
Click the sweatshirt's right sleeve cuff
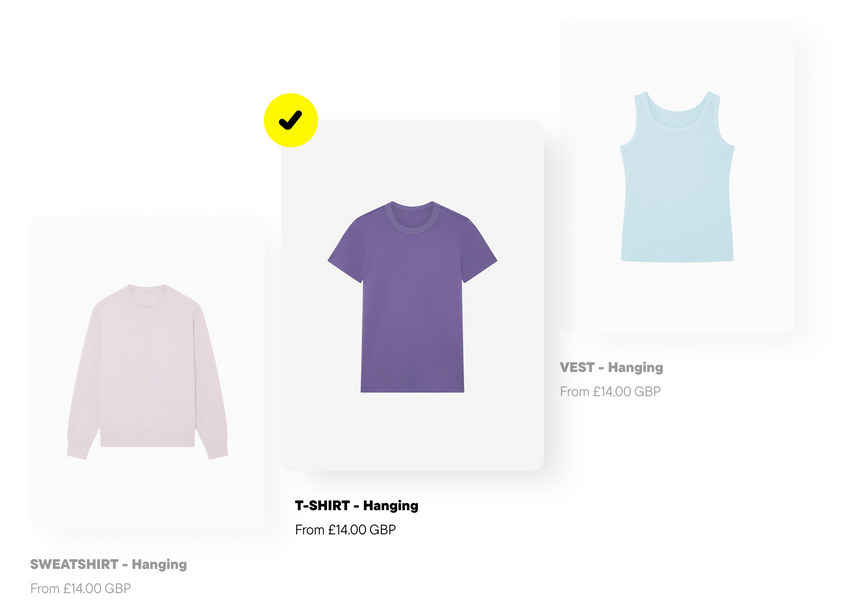coord(217,449)
